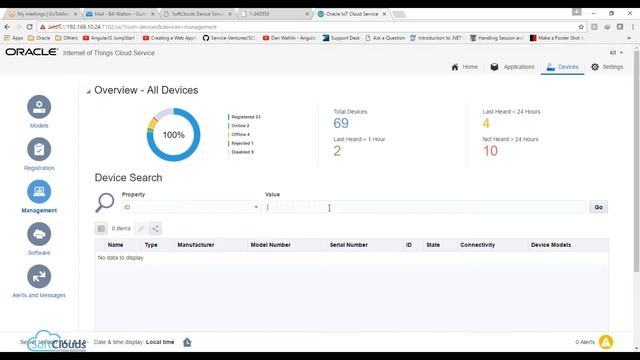The height and width of the screenshot is (360, 640).
Task: Click the Model Number column header
Action: tap(271, 245)
